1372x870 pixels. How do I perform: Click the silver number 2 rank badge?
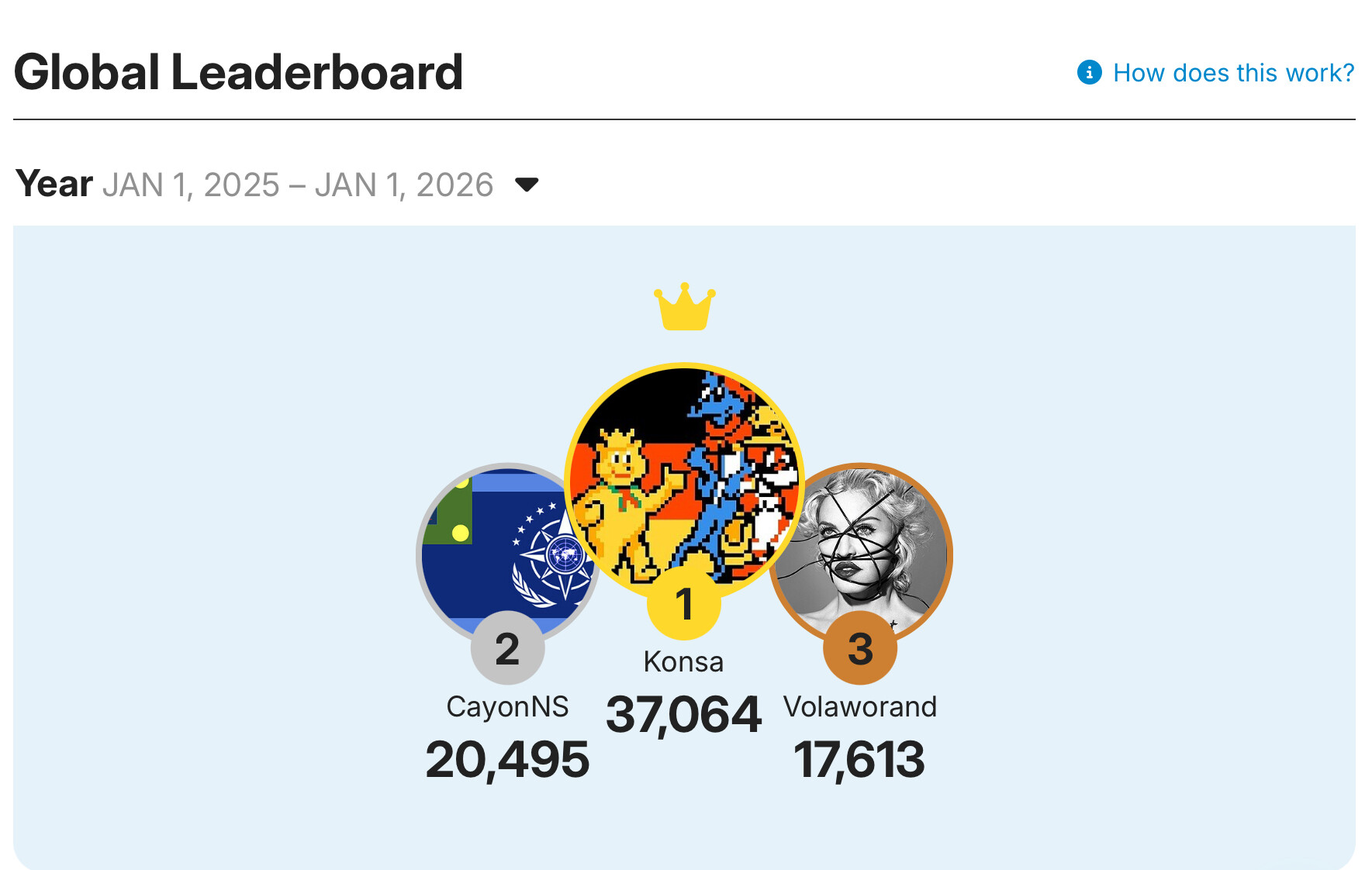tap(507, 648)
